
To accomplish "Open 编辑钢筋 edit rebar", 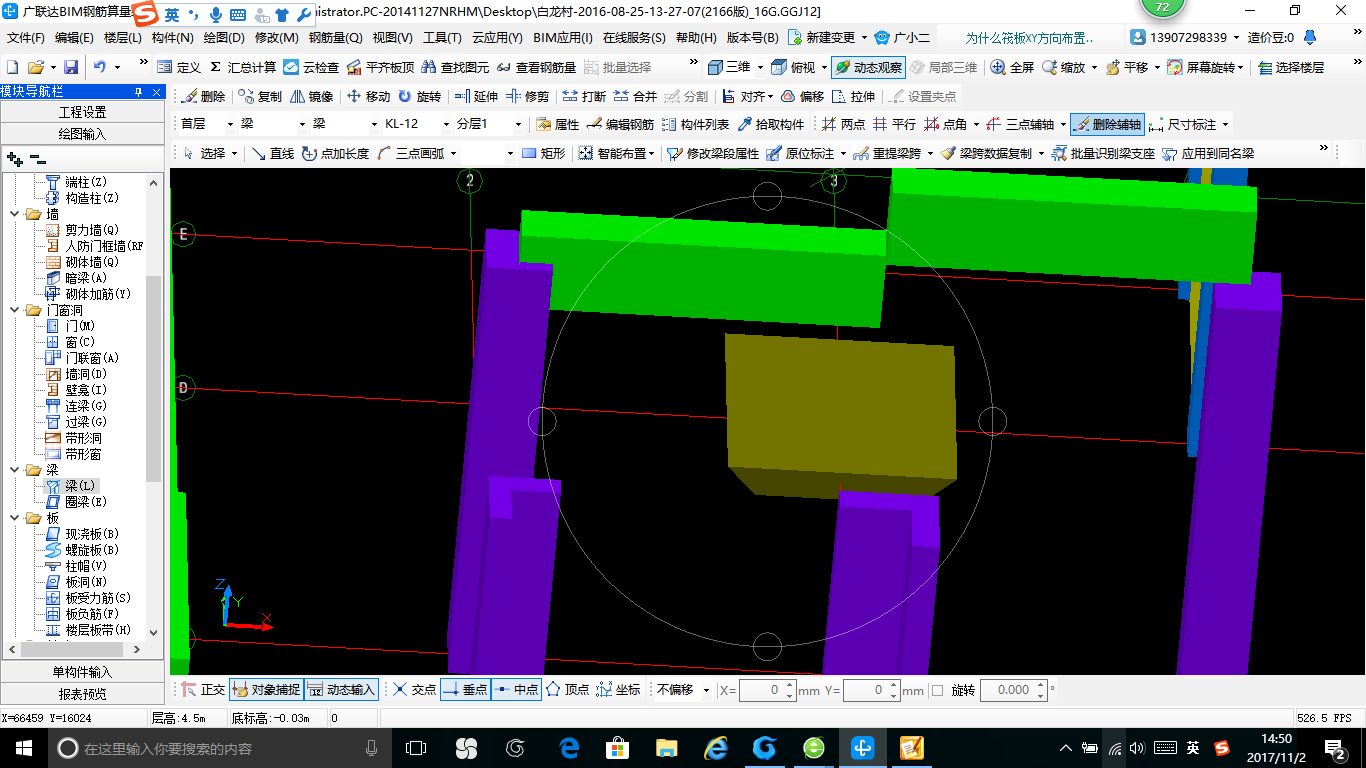I will (620, 124).
